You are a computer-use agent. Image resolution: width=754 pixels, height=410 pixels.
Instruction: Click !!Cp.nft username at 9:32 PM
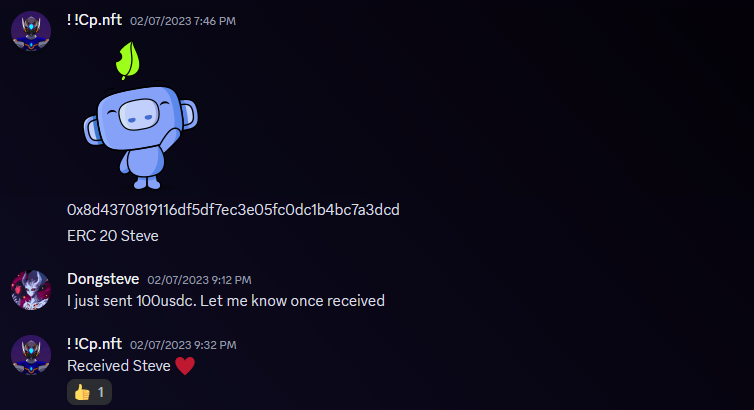pos(94,344)
